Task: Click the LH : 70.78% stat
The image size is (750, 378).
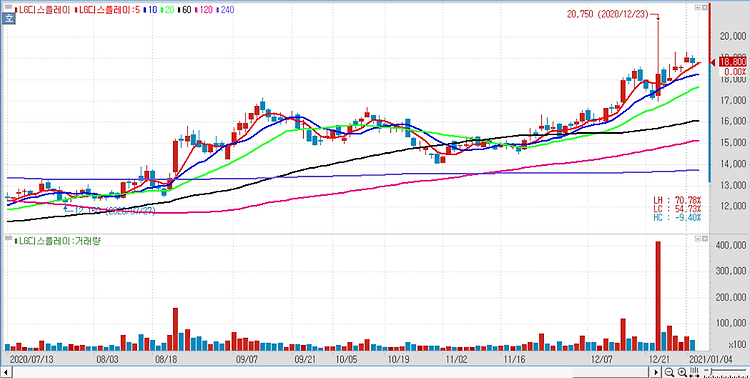Action: pyautogui.click(x=677, y=200)
